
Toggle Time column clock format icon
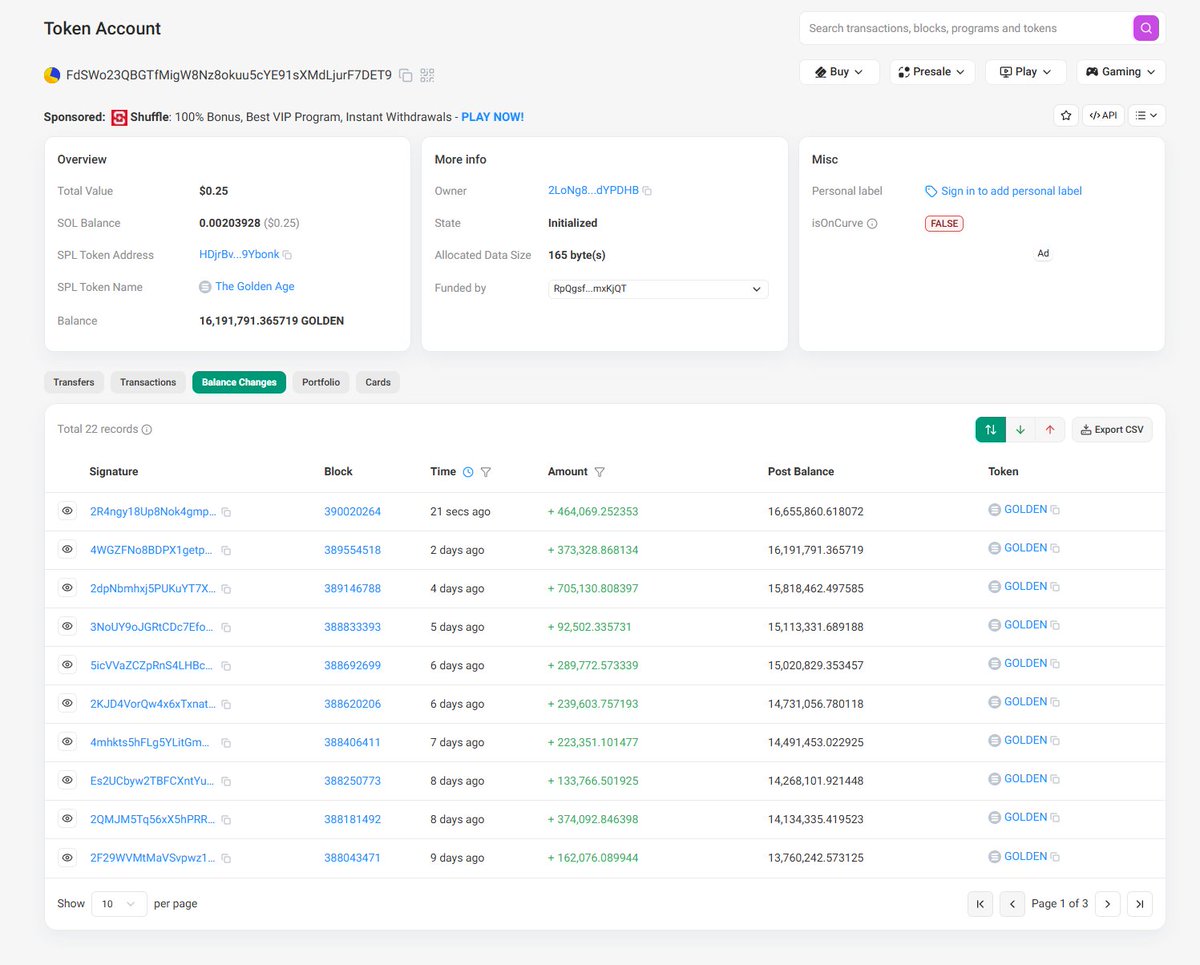[467, 472]
